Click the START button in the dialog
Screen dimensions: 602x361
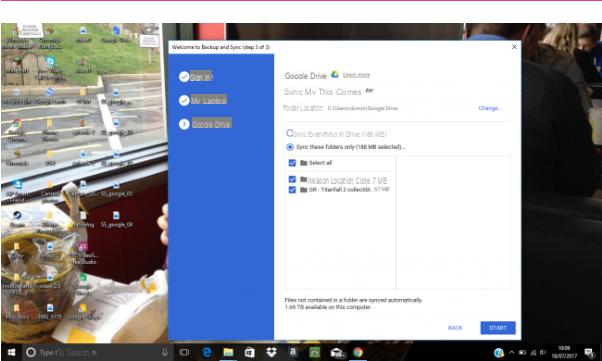tap(498, 328)
